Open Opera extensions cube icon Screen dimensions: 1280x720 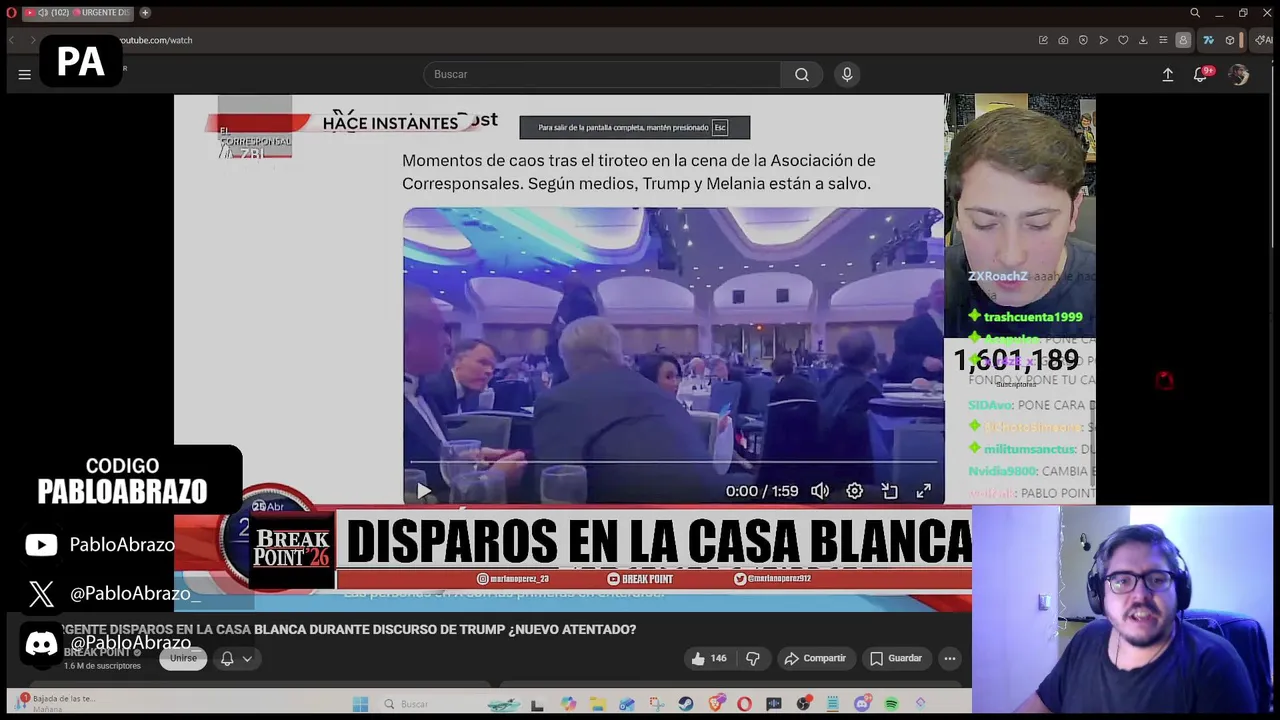click(x=1230, y=40)
